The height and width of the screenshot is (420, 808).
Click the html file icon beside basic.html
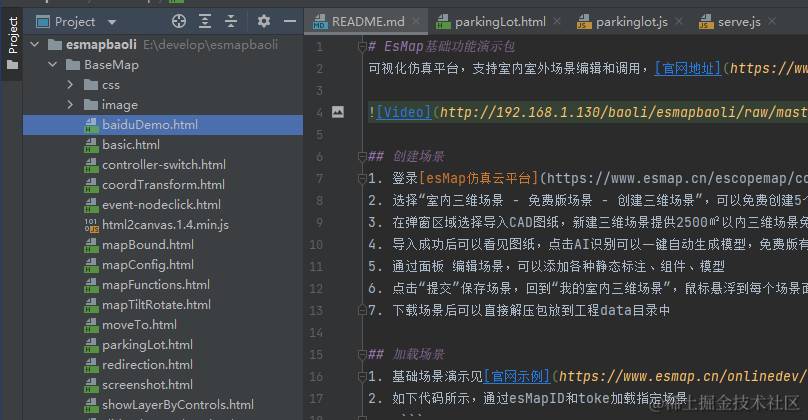coord(91,145)
